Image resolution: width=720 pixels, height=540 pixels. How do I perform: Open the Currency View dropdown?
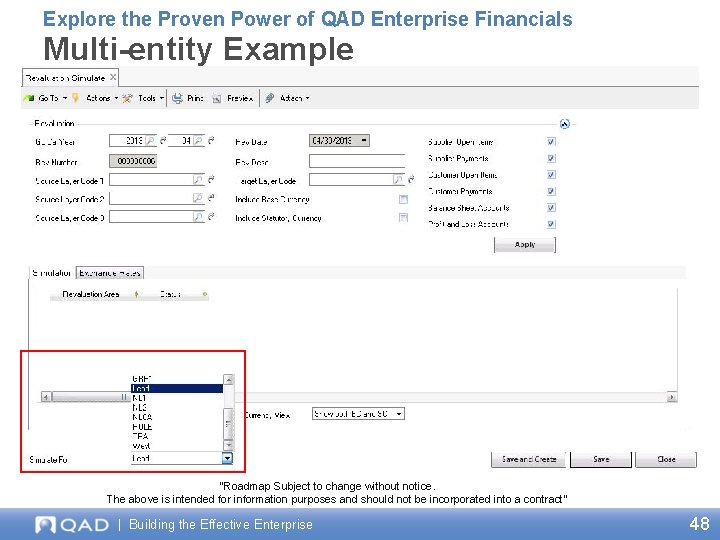(358, 414)
